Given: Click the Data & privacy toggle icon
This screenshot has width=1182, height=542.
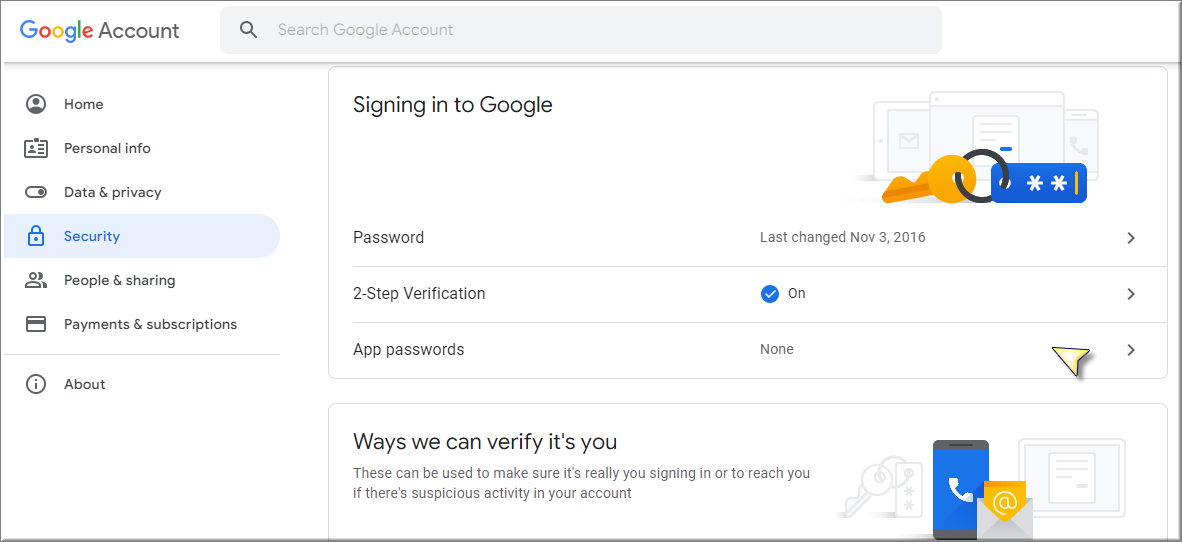Looking at the screenshot, I should [x=35, y=192].
